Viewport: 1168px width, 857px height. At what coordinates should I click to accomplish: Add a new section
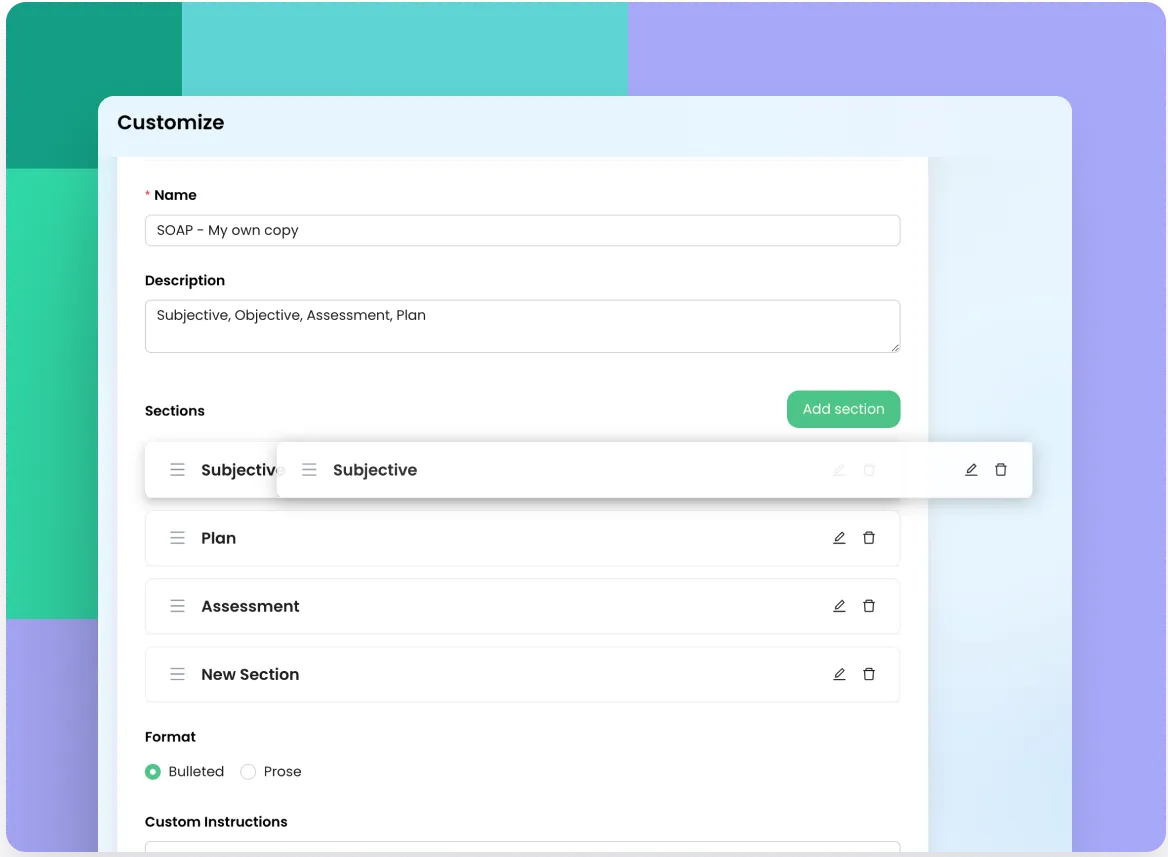(843, 409)
